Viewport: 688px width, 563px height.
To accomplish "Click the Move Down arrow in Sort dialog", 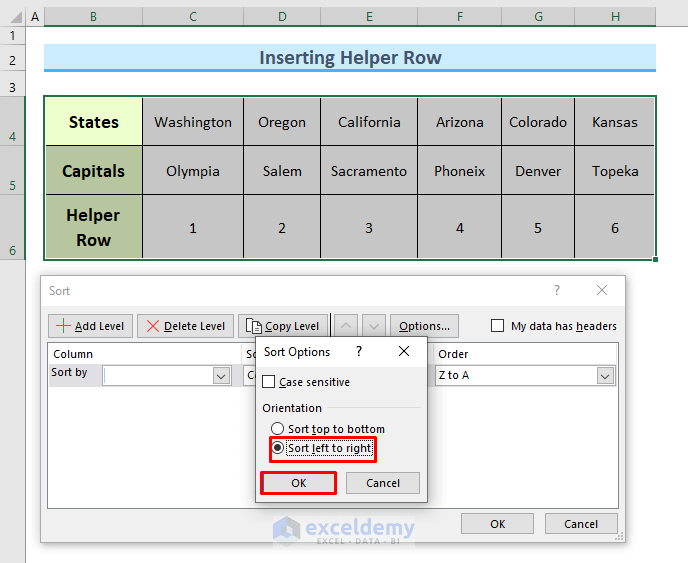I will [374, 326].
